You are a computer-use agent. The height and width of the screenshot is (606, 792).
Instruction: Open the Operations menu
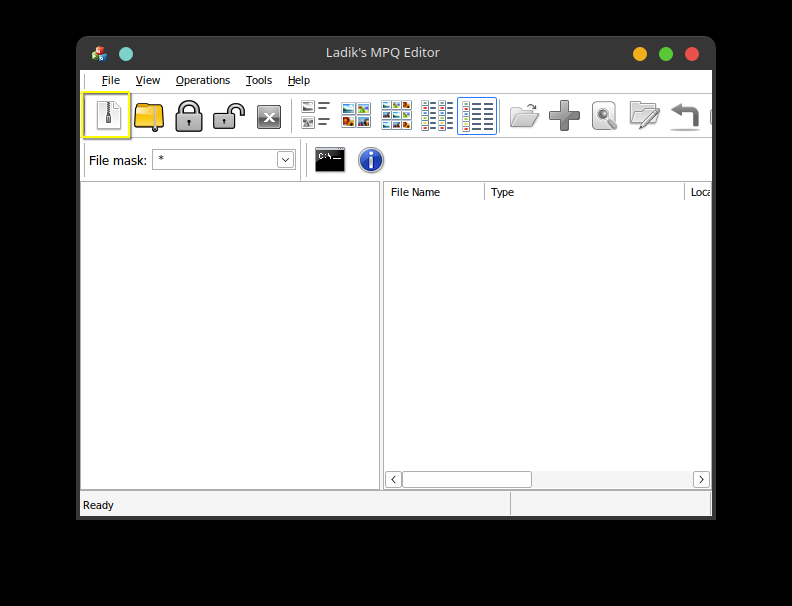202,80
